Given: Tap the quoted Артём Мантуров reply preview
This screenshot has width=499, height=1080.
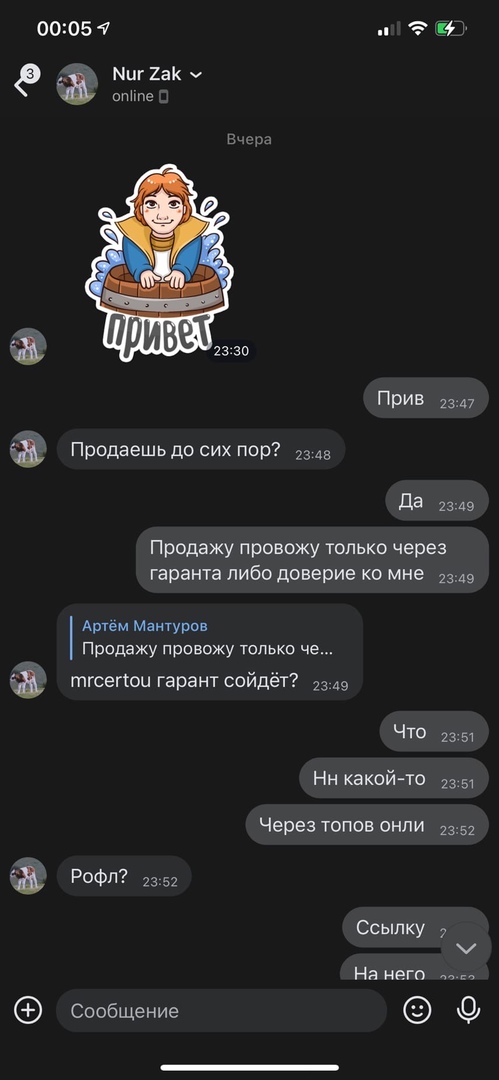Looking at the screenshot, I should pyautogui.click(x=207, y=637).
